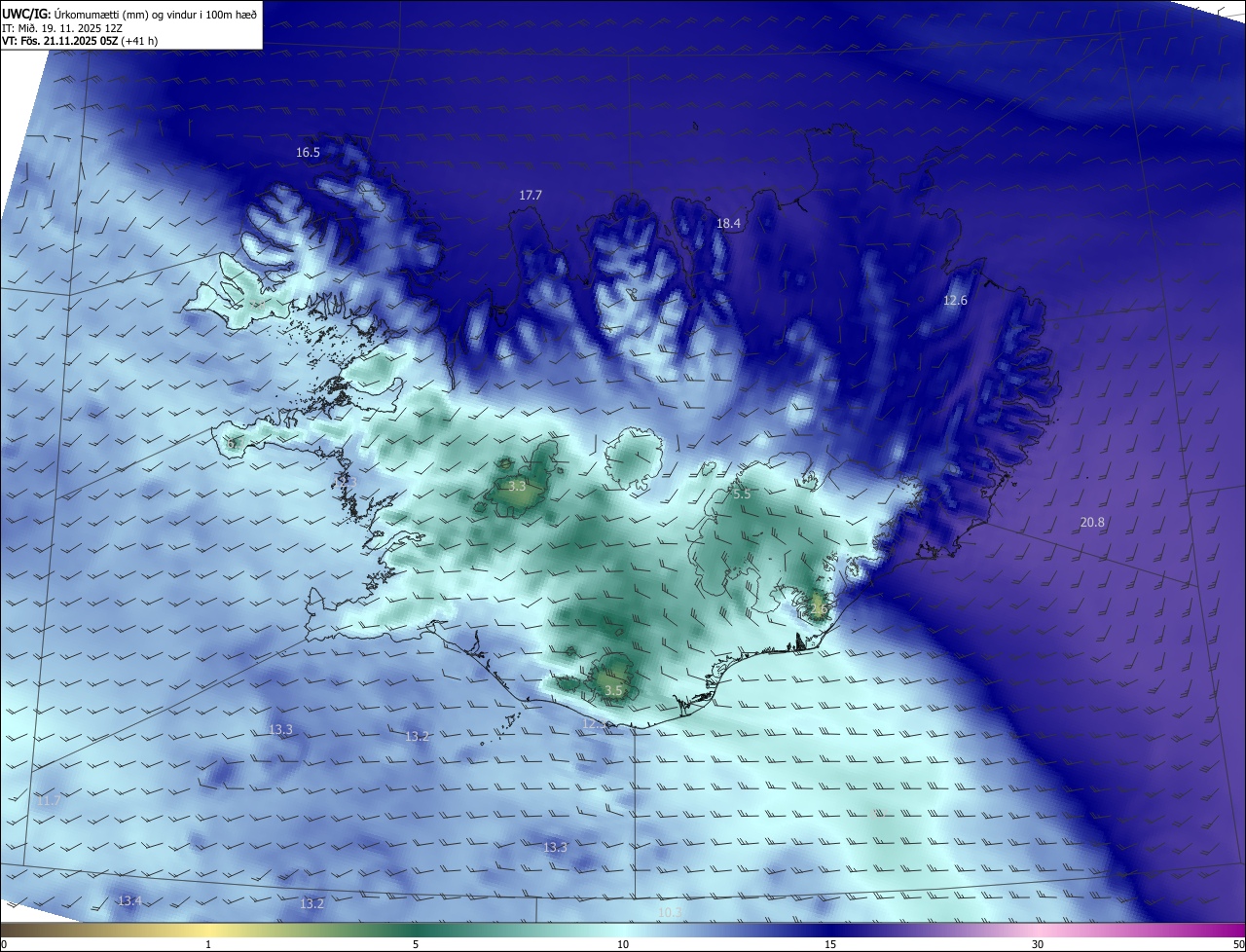The width and height of the screenshot is (1246, 952).
Task: Click the colorbar tick labeled 15
Action: [x=830, y=944]
